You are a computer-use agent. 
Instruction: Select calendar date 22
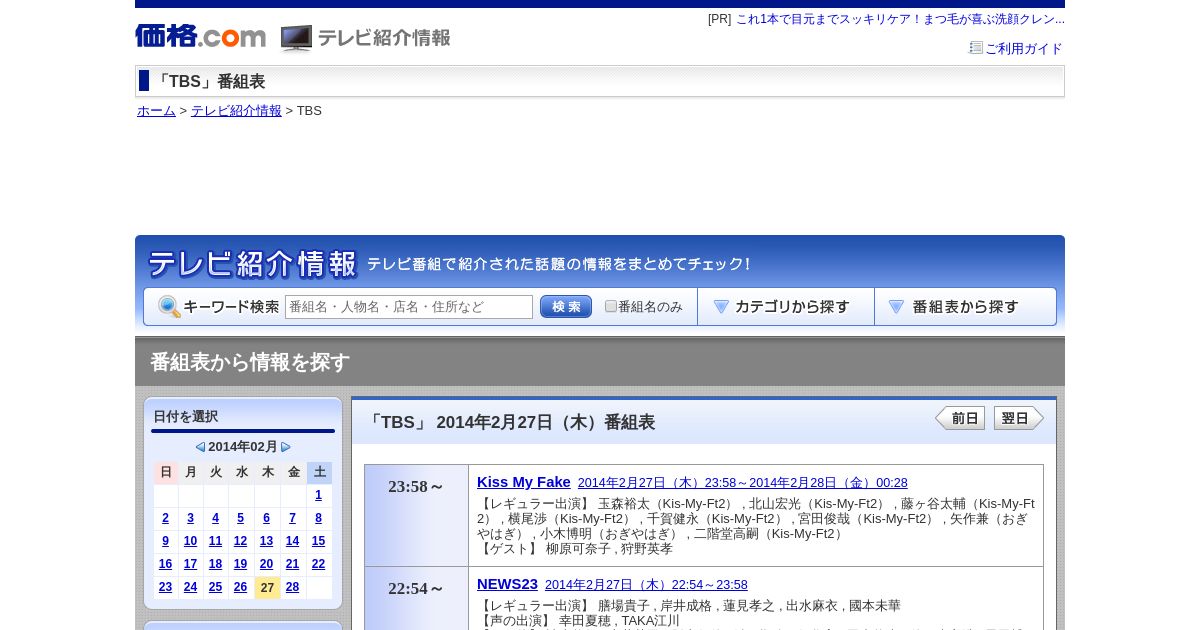click(x=319, y=564)
